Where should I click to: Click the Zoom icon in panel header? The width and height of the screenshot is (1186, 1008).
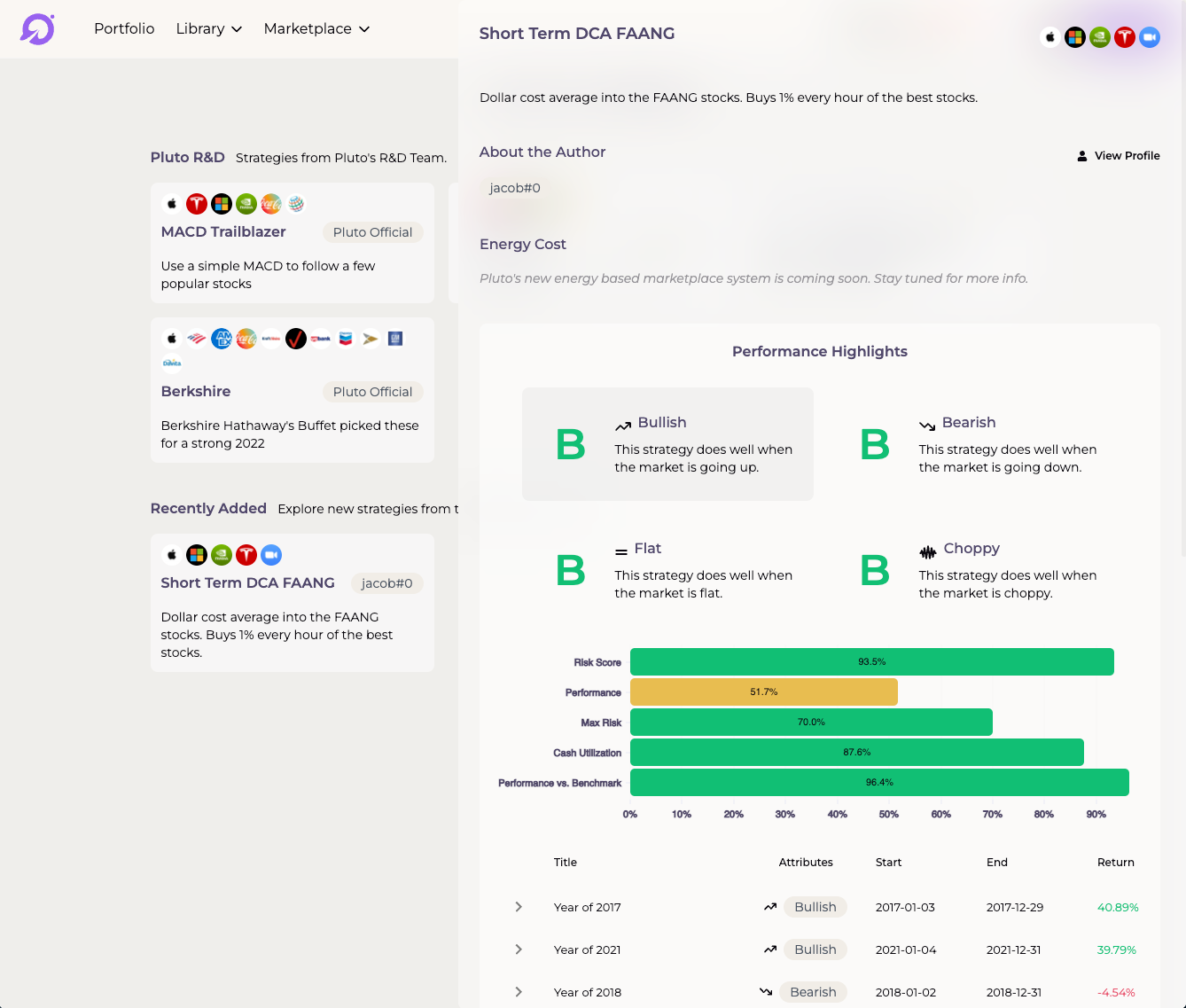click(x=1149, y=37)
